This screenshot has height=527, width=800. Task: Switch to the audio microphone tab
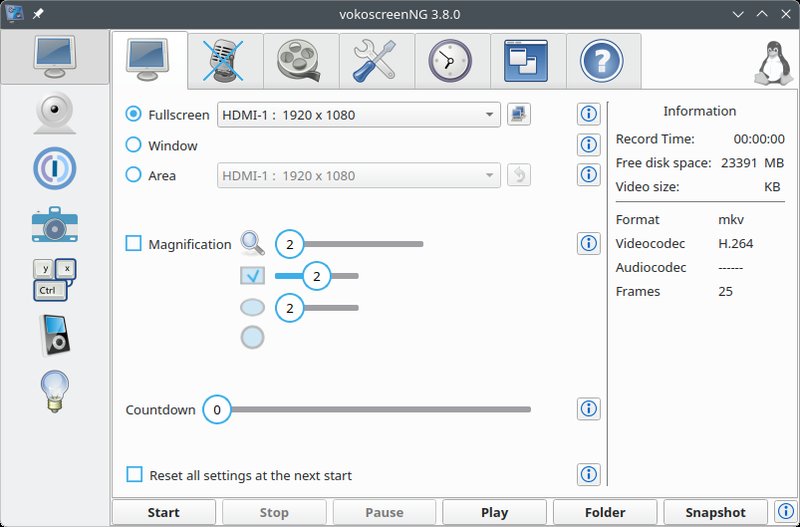[x=226, y=61]
